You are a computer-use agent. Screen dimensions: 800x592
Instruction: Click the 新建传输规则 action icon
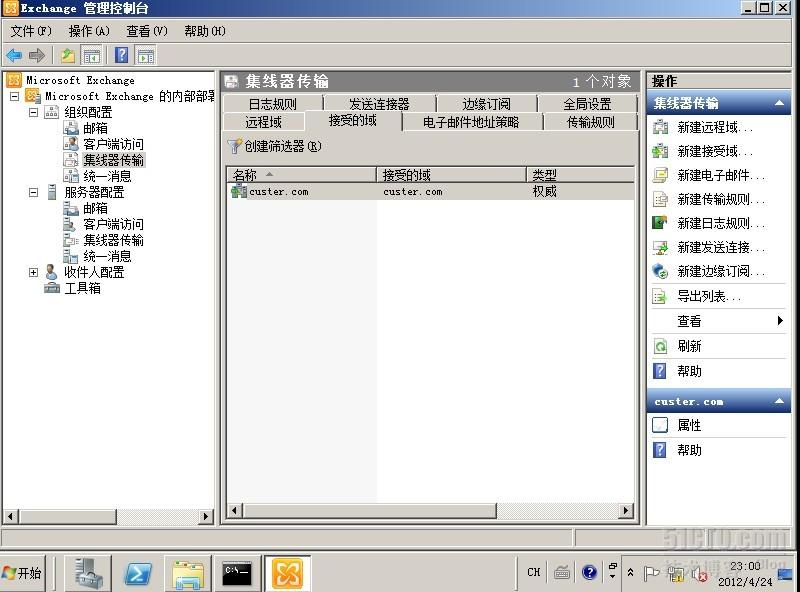[x=660, y=199]
